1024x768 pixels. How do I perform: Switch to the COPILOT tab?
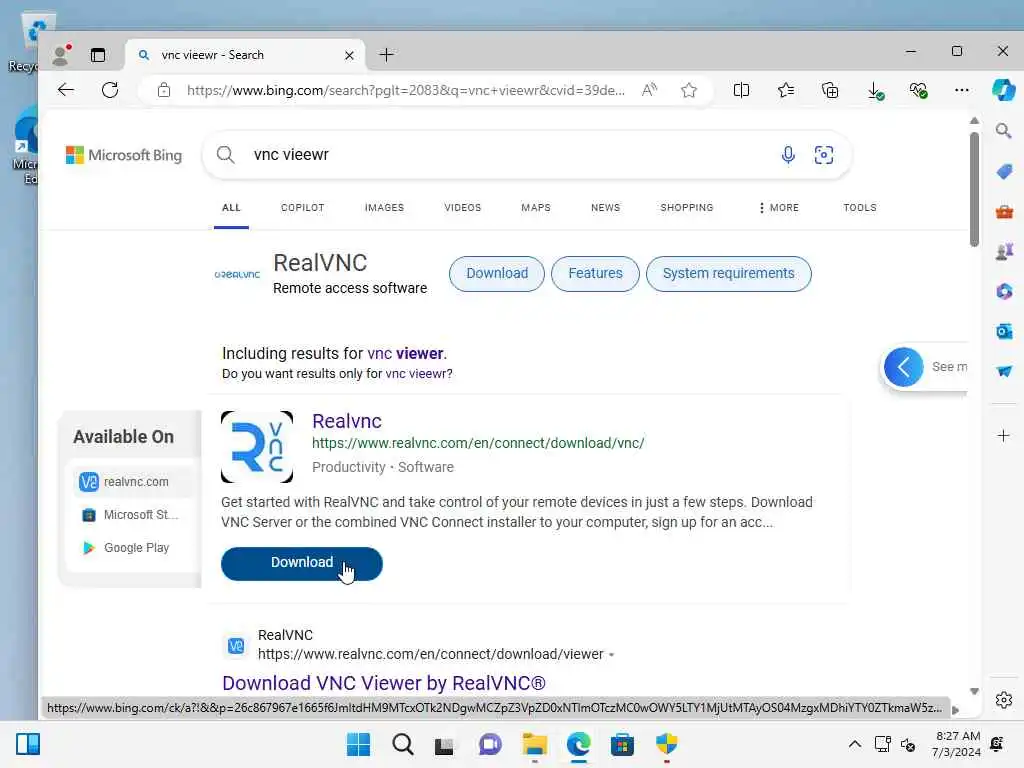(302, 208)
